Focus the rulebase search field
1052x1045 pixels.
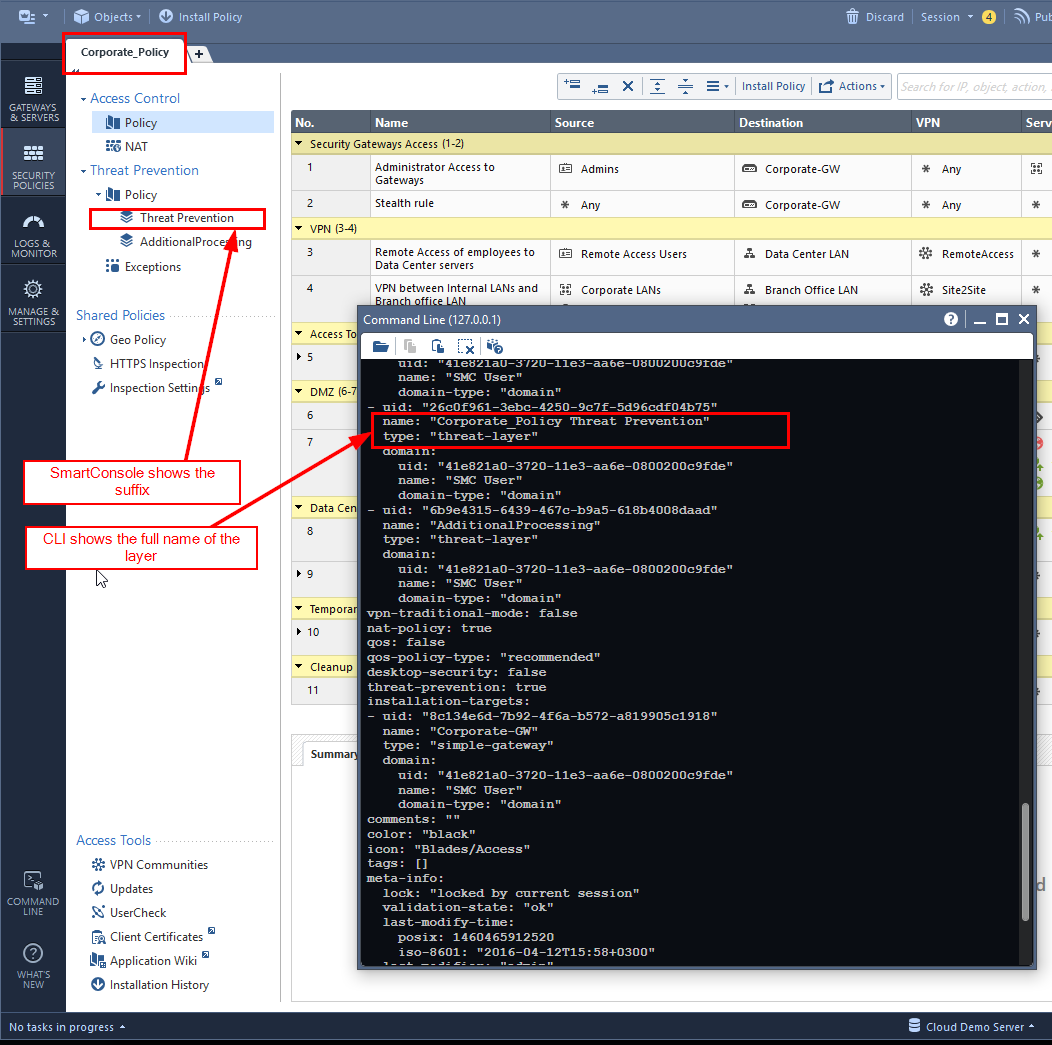click(974, 87)
